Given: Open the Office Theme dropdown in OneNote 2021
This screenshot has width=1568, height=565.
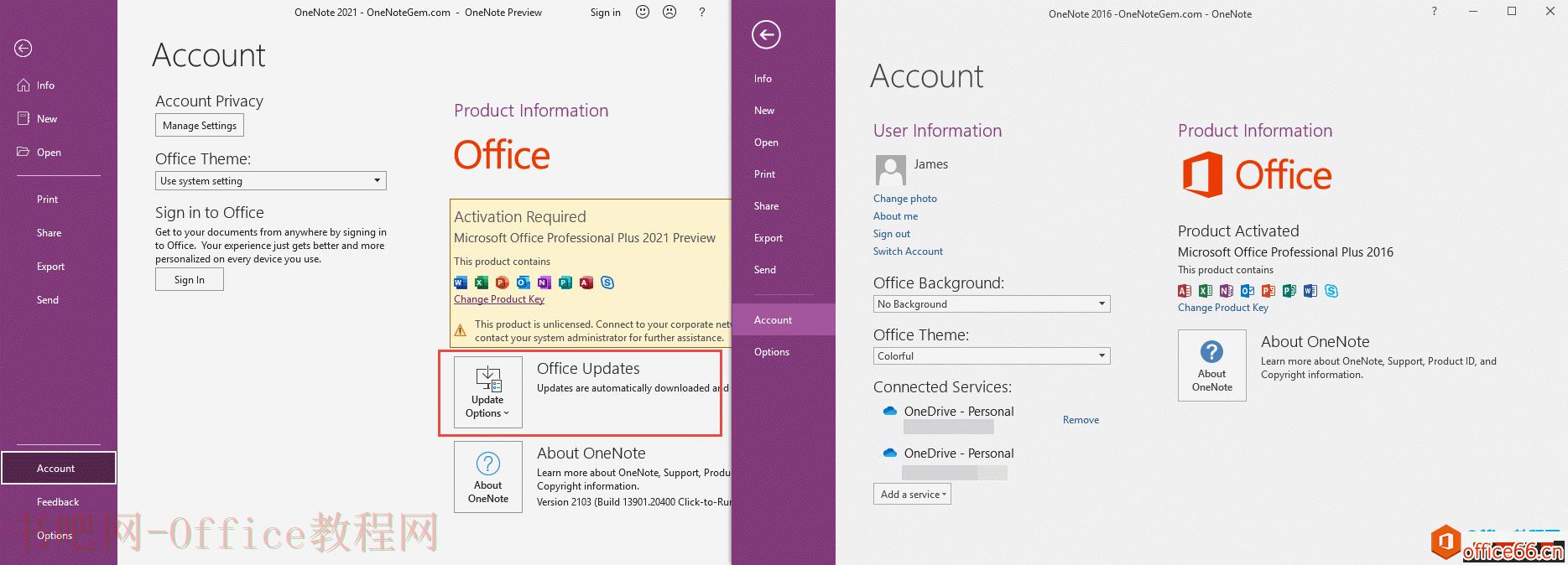Looking at the screenshot, I should [271, 180].
